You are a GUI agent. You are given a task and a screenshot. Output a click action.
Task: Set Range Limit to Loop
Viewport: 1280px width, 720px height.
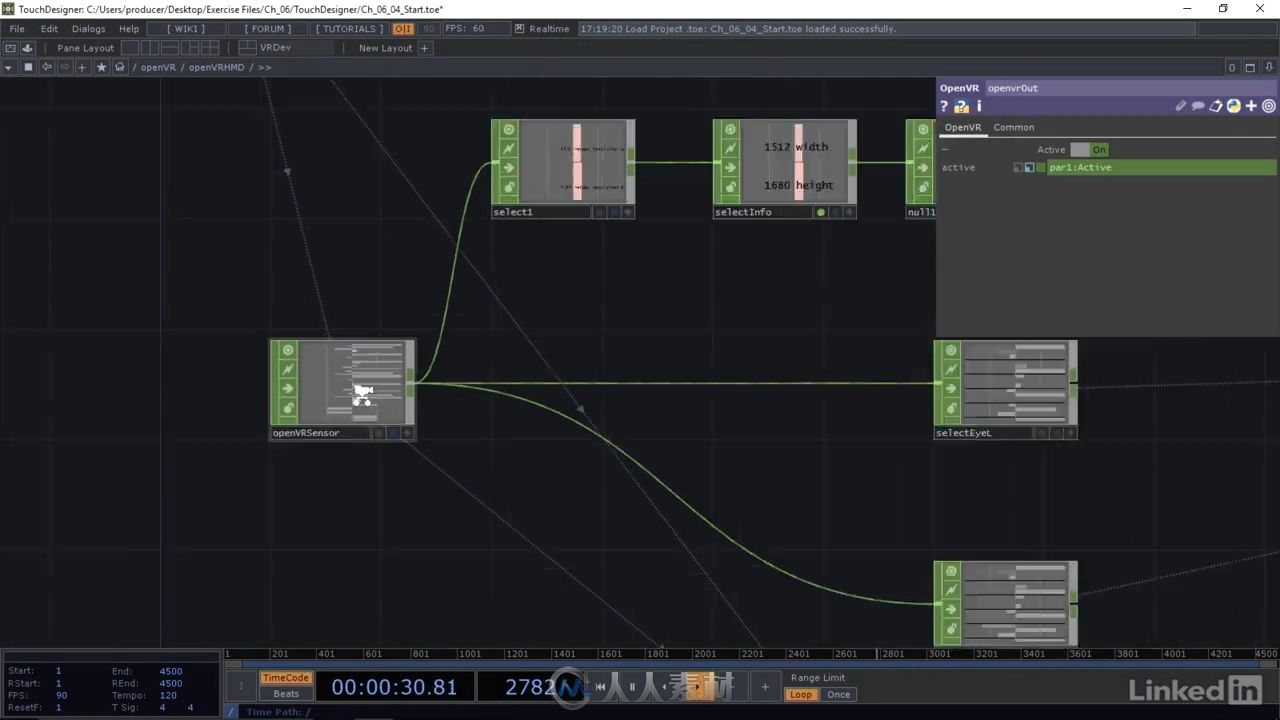802,695
